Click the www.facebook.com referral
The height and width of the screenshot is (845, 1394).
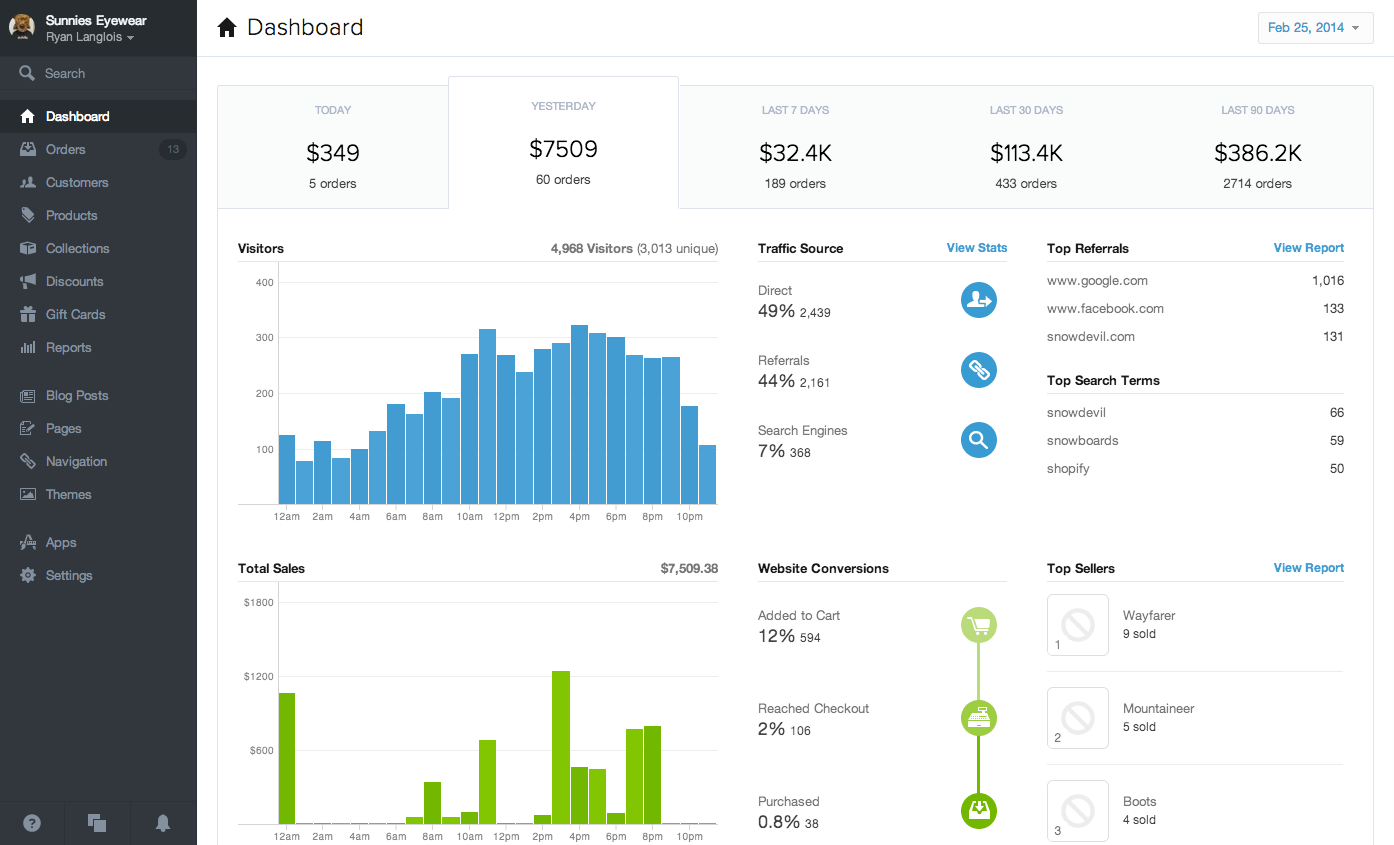click(1105, 309)
